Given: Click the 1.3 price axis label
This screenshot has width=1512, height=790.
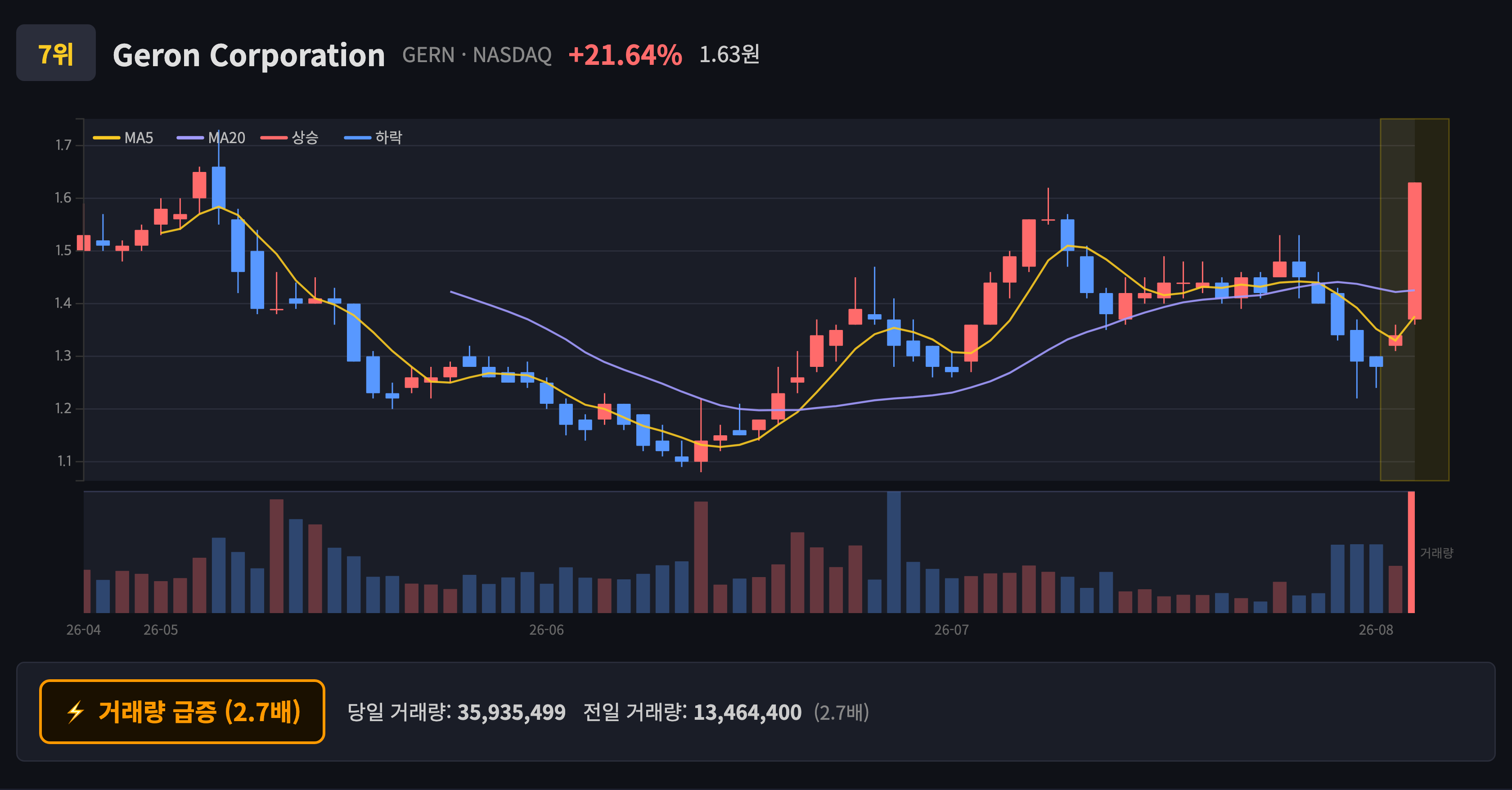Looking at the screenshot, I should coord(63,356).
